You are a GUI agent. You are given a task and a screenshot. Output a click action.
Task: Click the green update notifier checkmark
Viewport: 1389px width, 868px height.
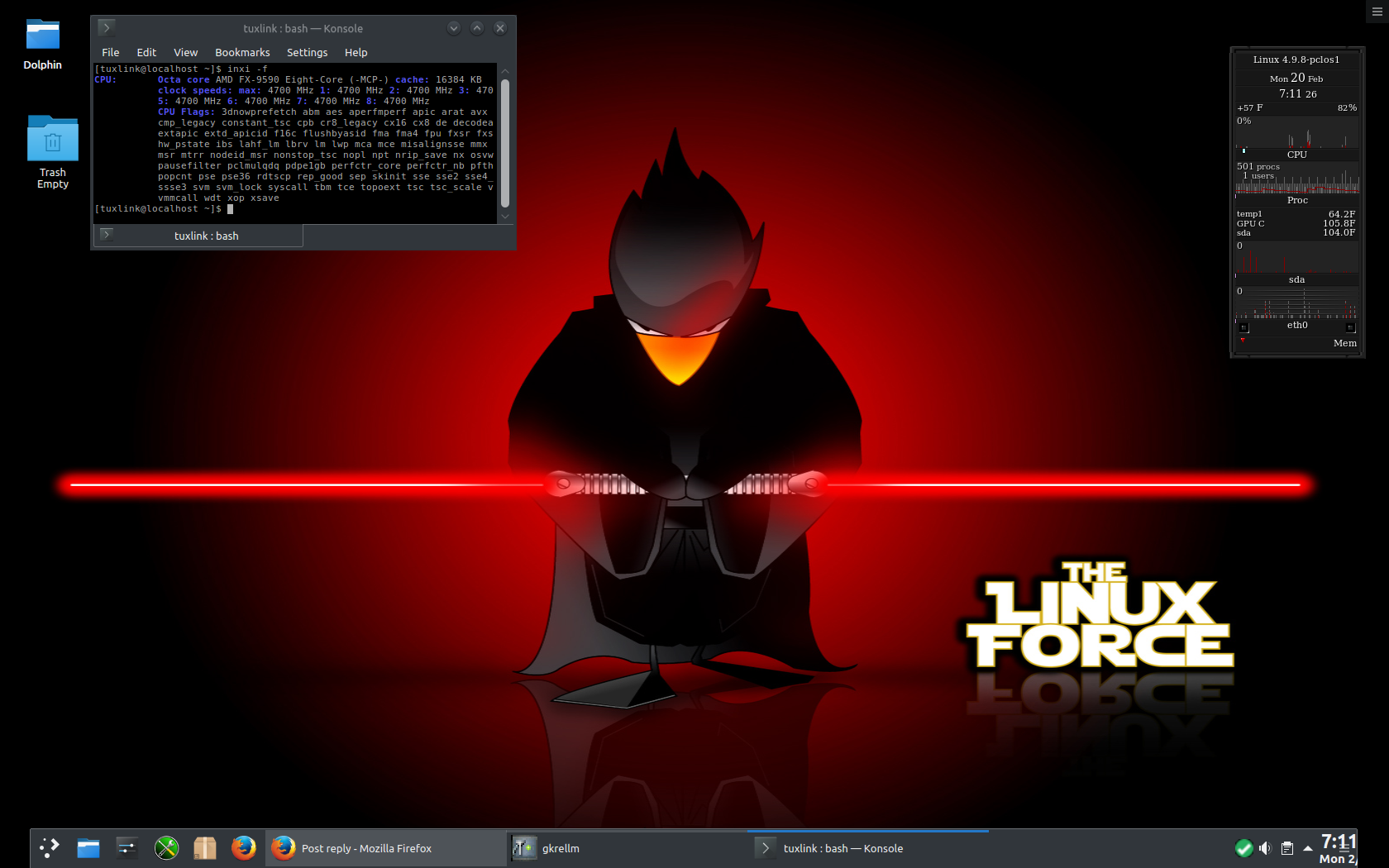pyautogui.click(x=1244, y=847)
